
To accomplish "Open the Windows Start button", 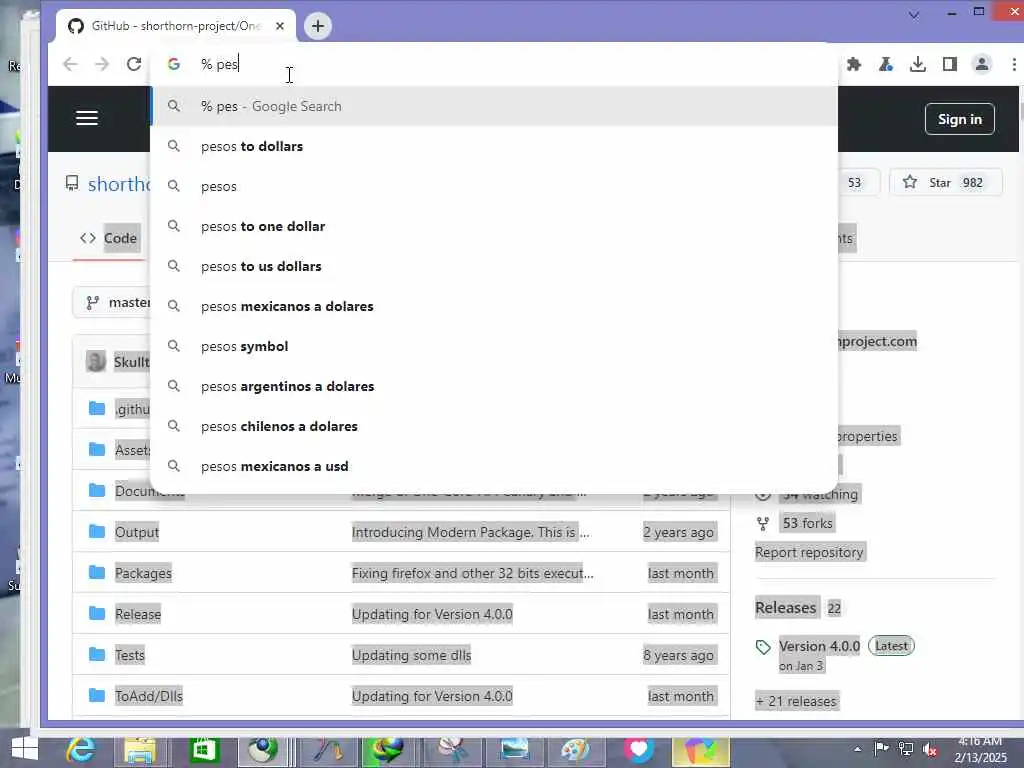I will (x=24, y=749).
